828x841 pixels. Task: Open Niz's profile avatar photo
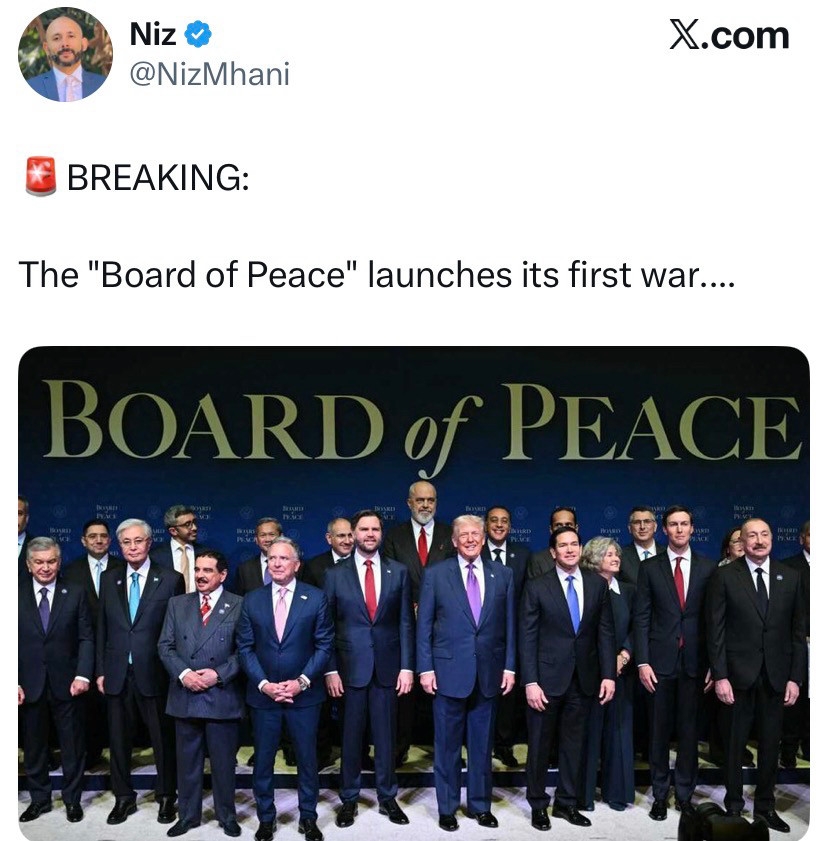pos(65,54)
